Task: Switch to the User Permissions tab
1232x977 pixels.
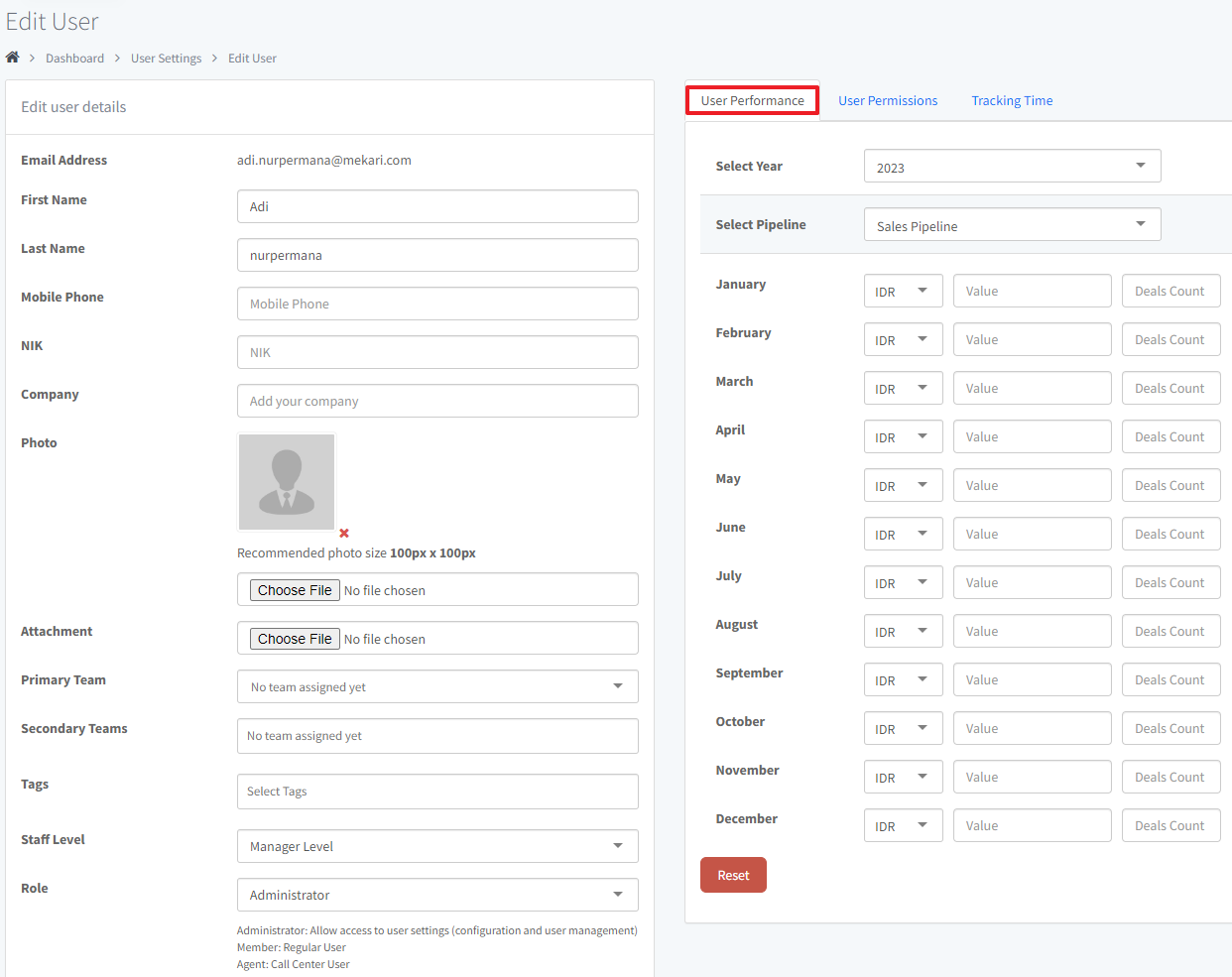Action: [x=888, y=100]
